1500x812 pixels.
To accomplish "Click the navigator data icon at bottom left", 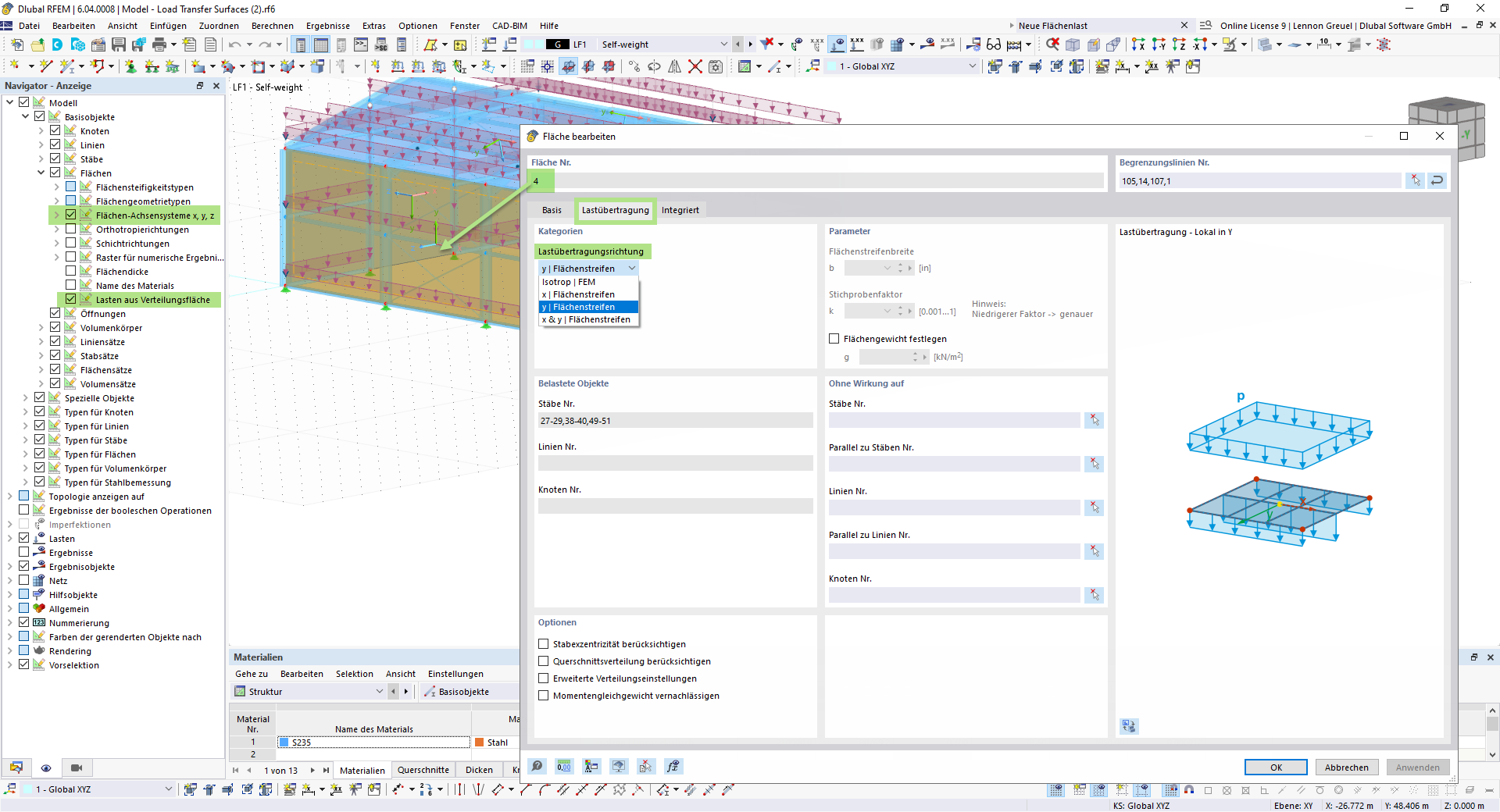I will [16, 767].
